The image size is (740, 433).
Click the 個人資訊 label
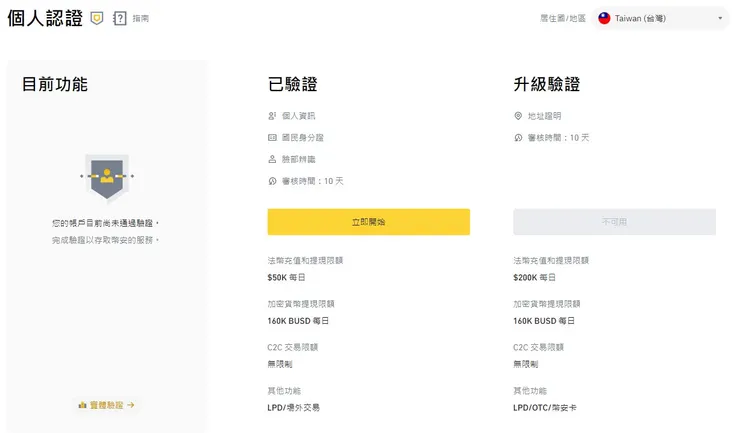[x=299, y=116]
